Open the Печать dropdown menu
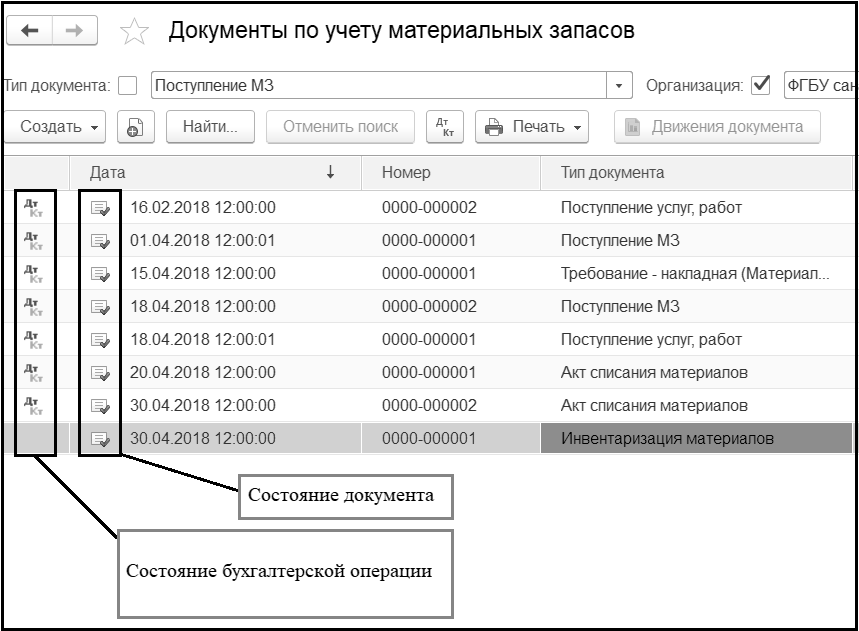859x631 pixels. click(532, 127)
